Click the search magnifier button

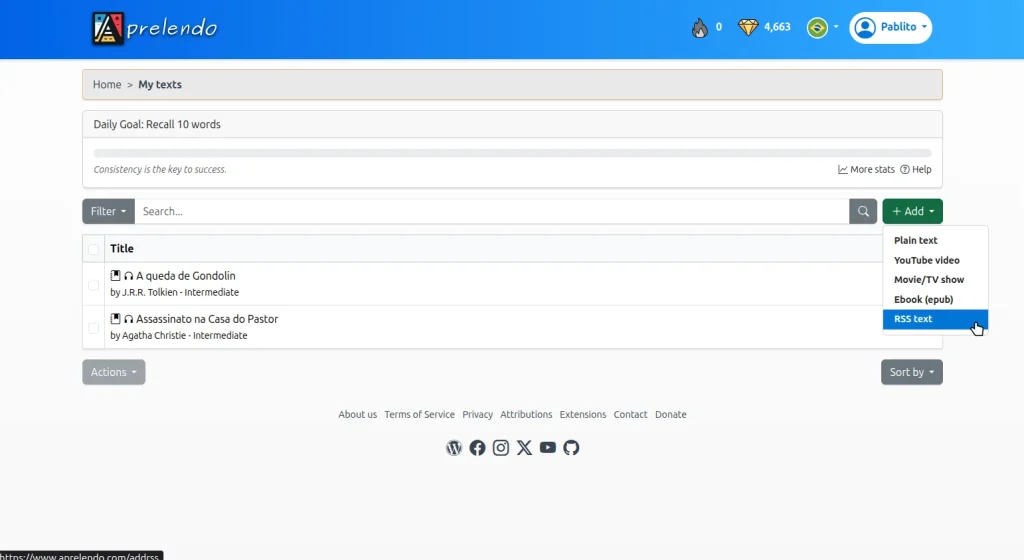[x=863, y=211]
